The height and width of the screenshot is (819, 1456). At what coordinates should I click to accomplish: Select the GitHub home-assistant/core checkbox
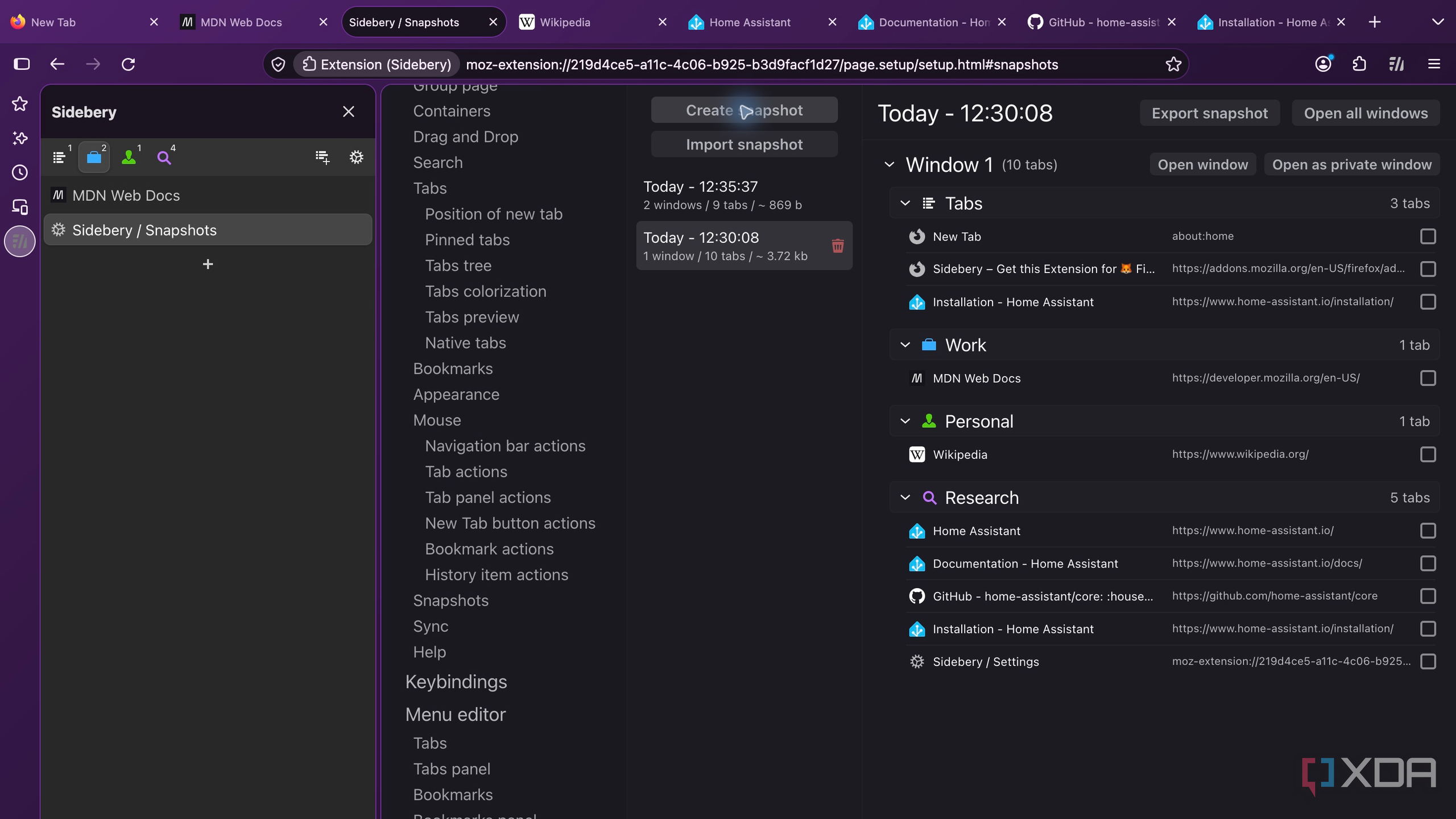[x=1428, y=596]
